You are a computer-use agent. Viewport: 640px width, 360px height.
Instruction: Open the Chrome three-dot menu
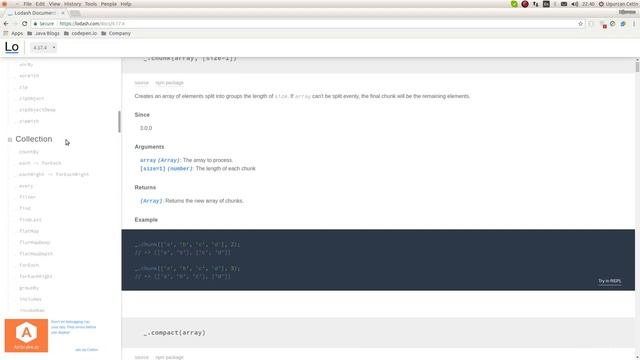(x=634, y=24)
